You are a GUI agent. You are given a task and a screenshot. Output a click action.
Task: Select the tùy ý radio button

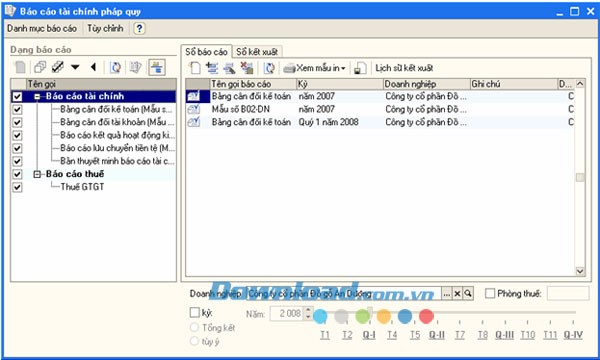pos(194,341)
